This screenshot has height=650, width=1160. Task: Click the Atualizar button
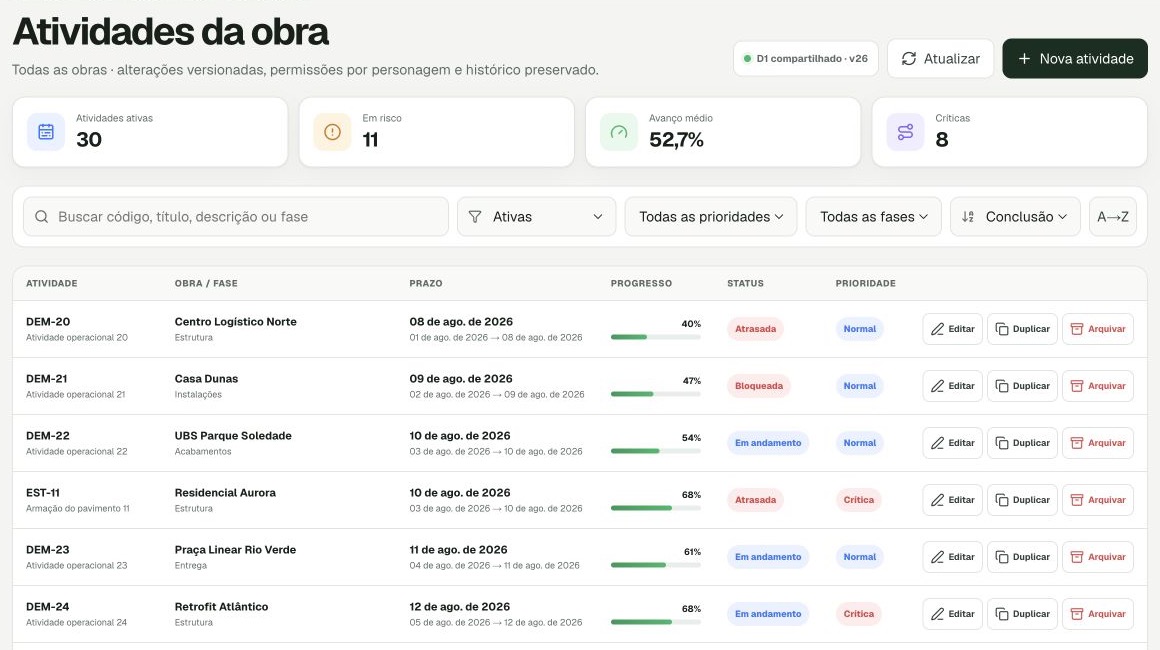coord(940,58)
